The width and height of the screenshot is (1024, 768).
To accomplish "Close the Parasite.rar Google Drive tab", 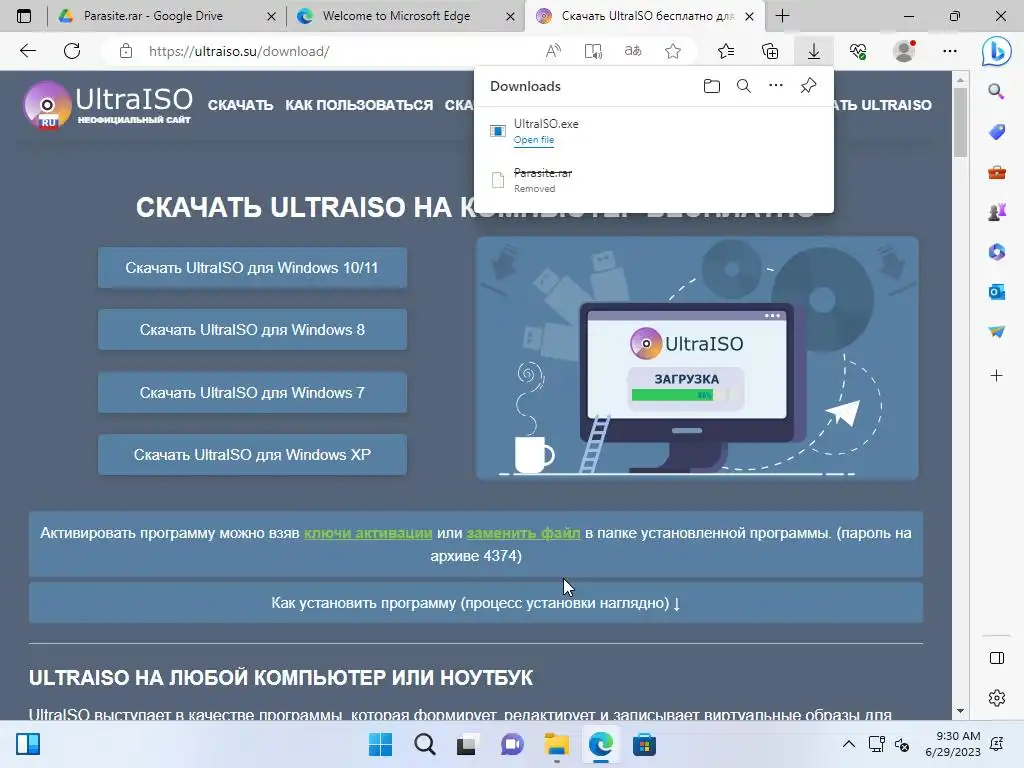I will 272,16.
